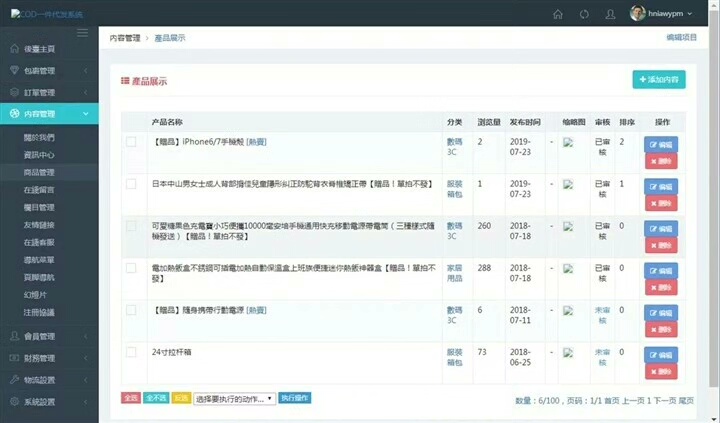
Task: Click the page vertical scrollbar
Action: click(x=714, y=200)
